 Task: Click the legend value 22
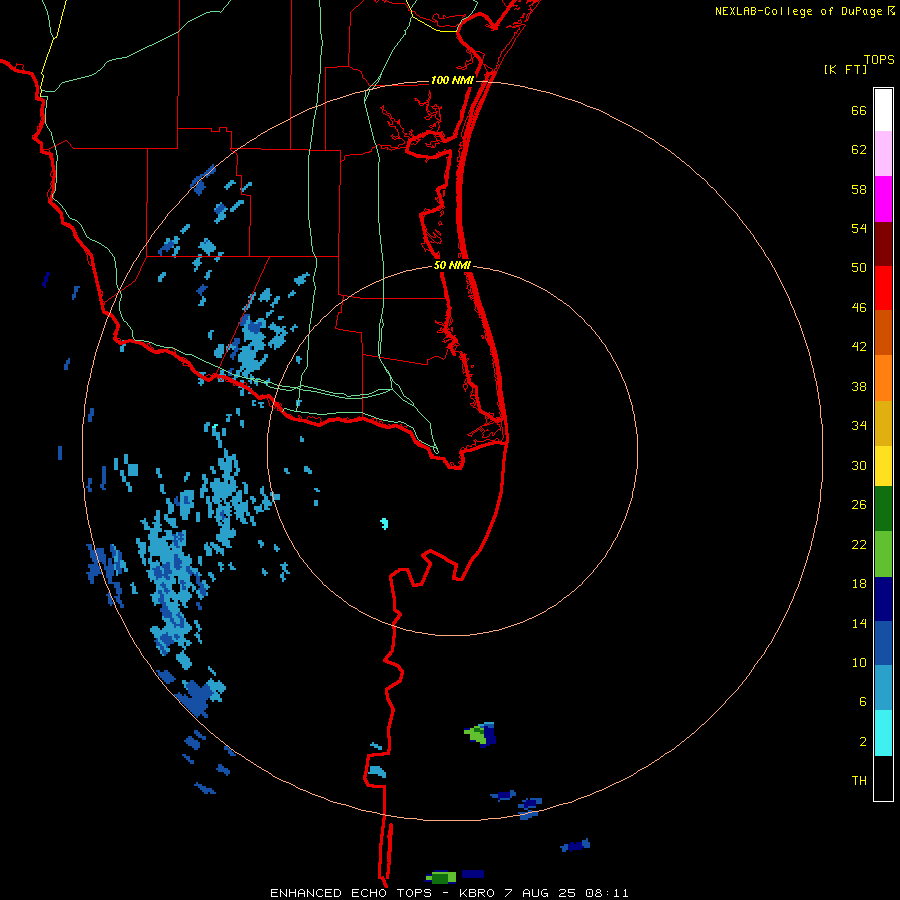859,545
